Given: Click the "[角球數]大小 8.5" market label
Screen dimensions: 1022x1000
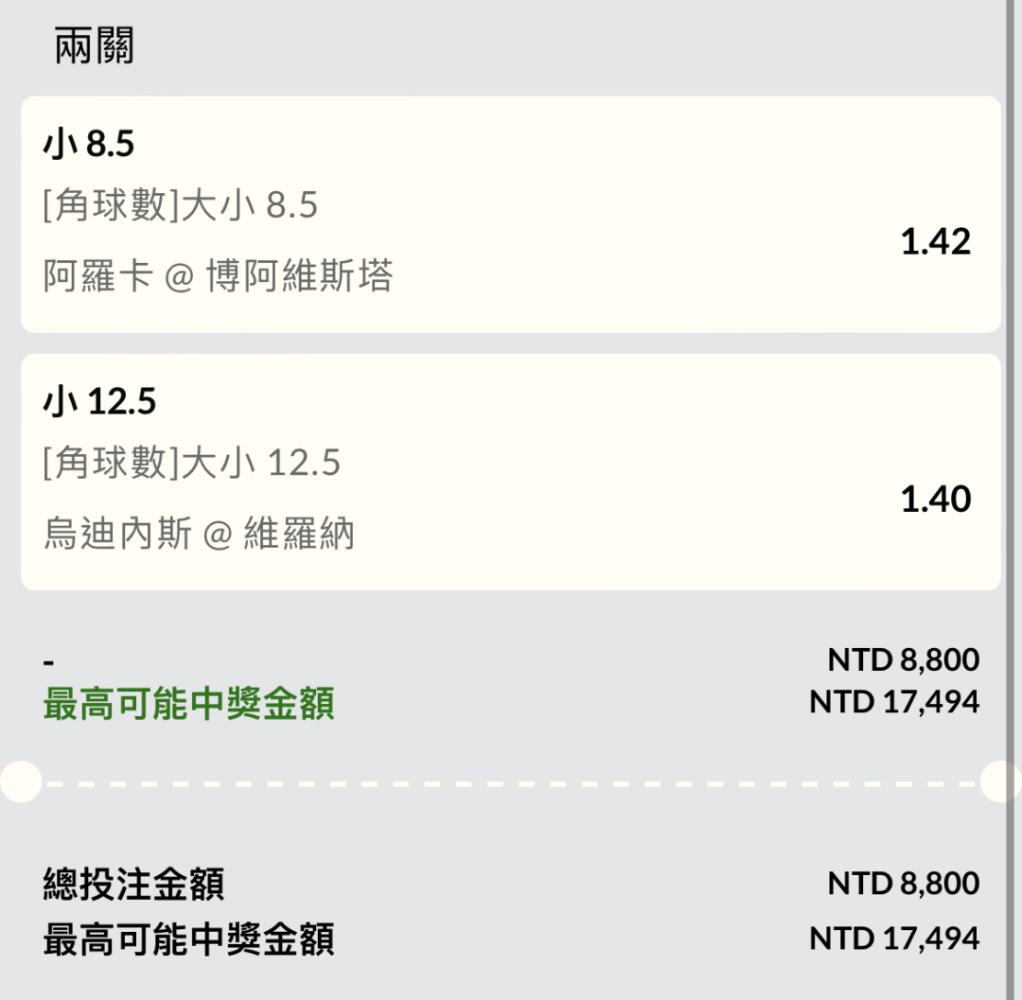Looking at the screenshot, I should [x=180, y=205].
